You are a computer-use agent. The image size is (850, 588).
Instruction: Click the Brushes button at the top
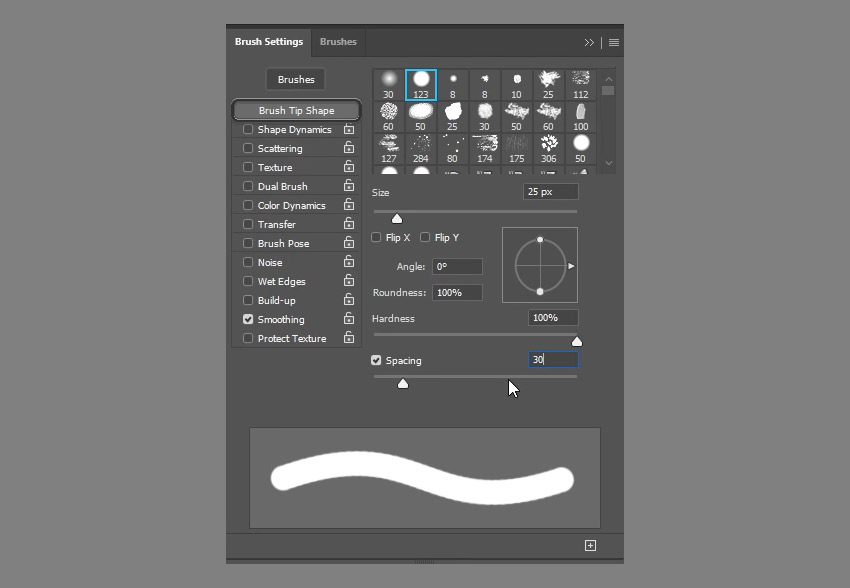294,78
